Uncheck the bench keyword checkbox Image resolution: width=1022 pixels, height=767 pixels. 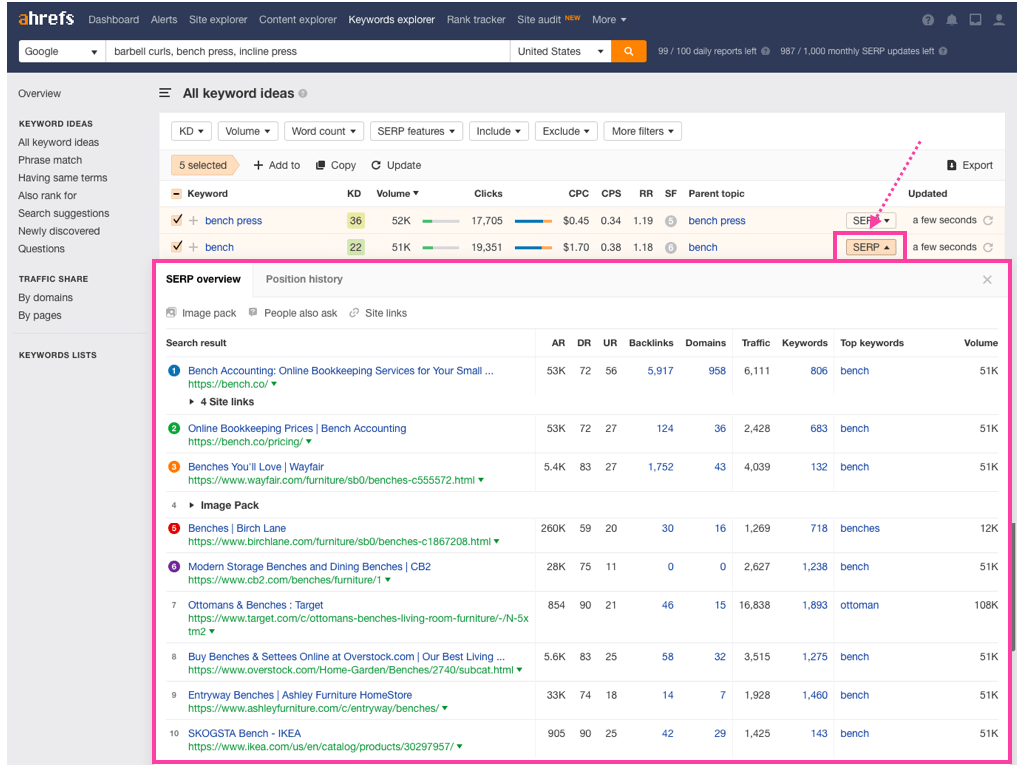click(177, 247)
